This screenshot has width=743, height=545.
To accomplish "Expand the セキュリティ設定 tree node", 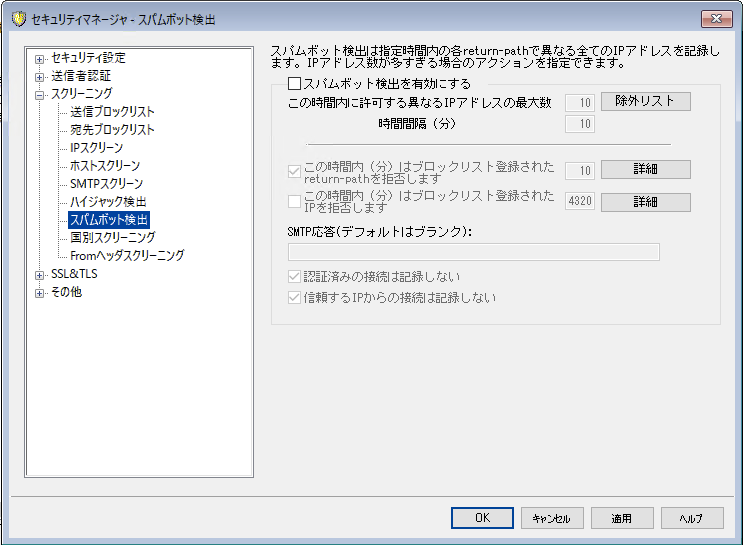I will [x=40, y=58].
